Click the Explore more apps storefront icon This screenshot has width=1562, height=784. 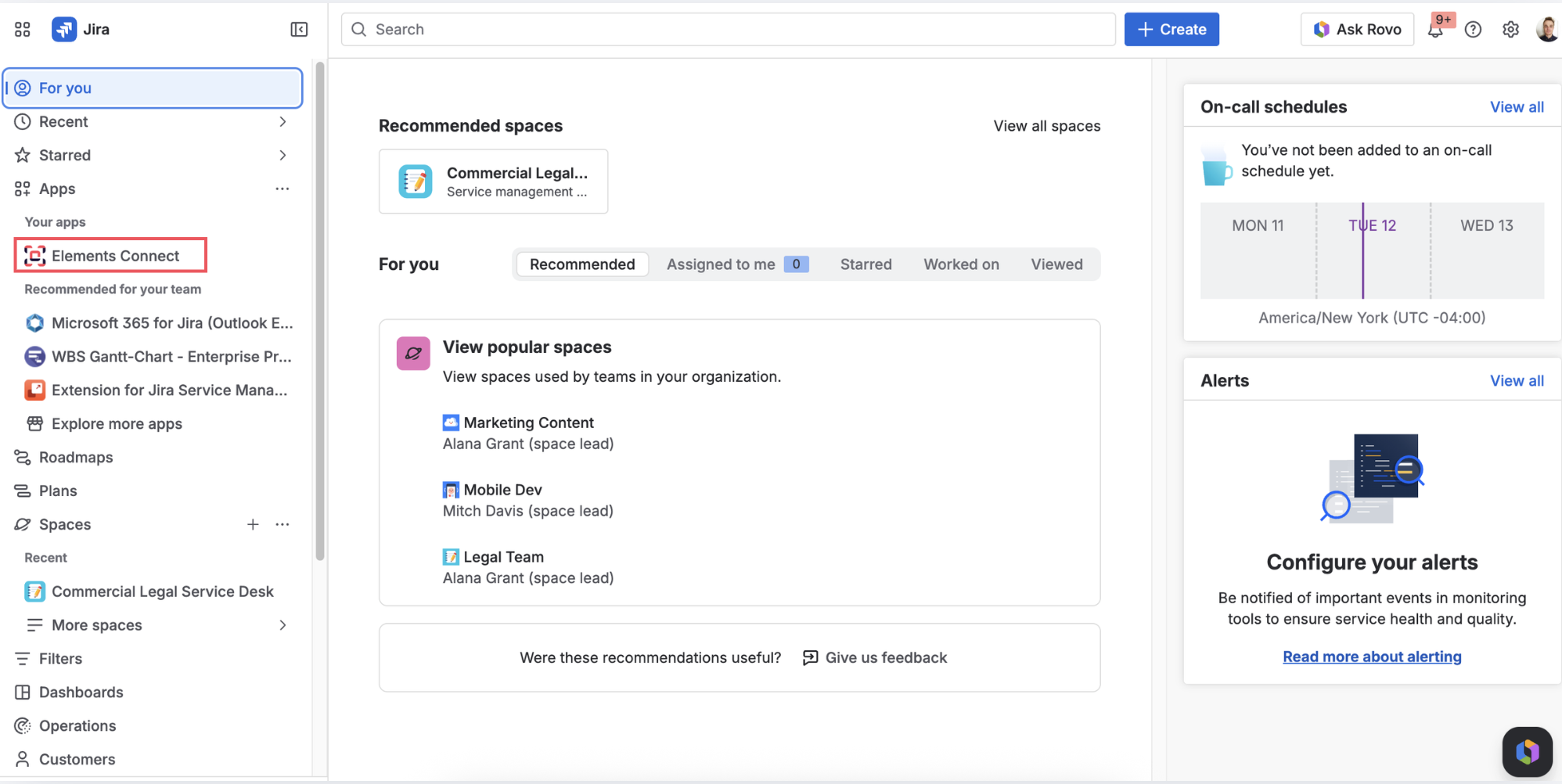coord(35,424)
